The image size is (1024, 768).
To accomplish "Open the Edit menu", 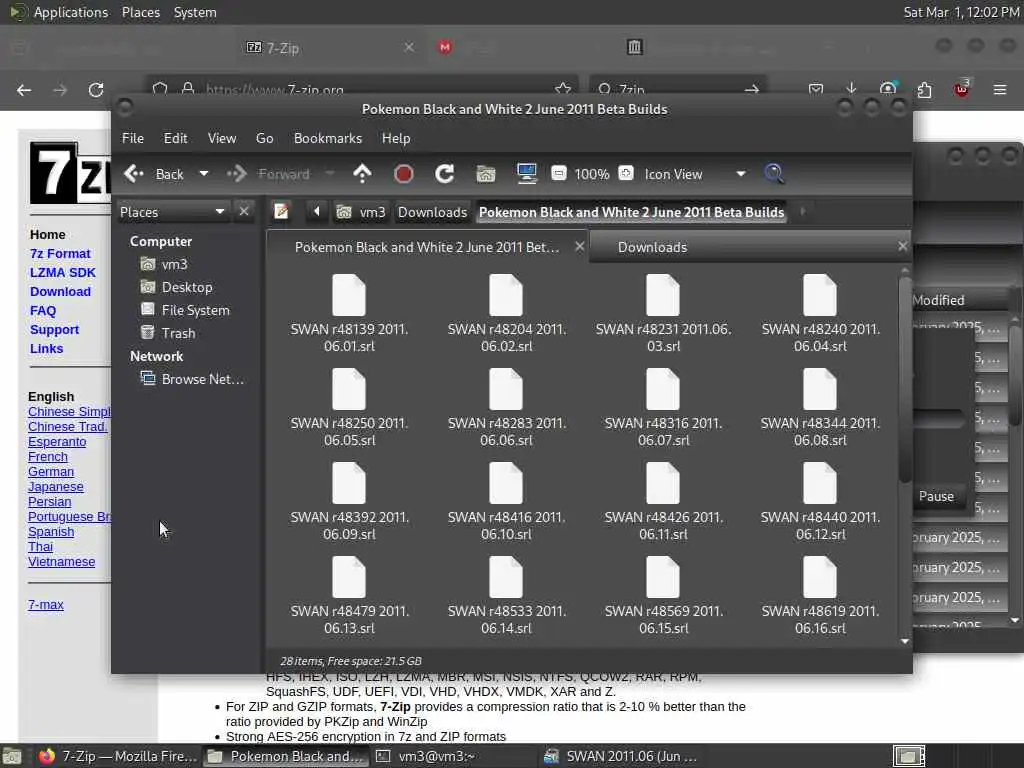I will pyautogui.click(x=175, y=138).
